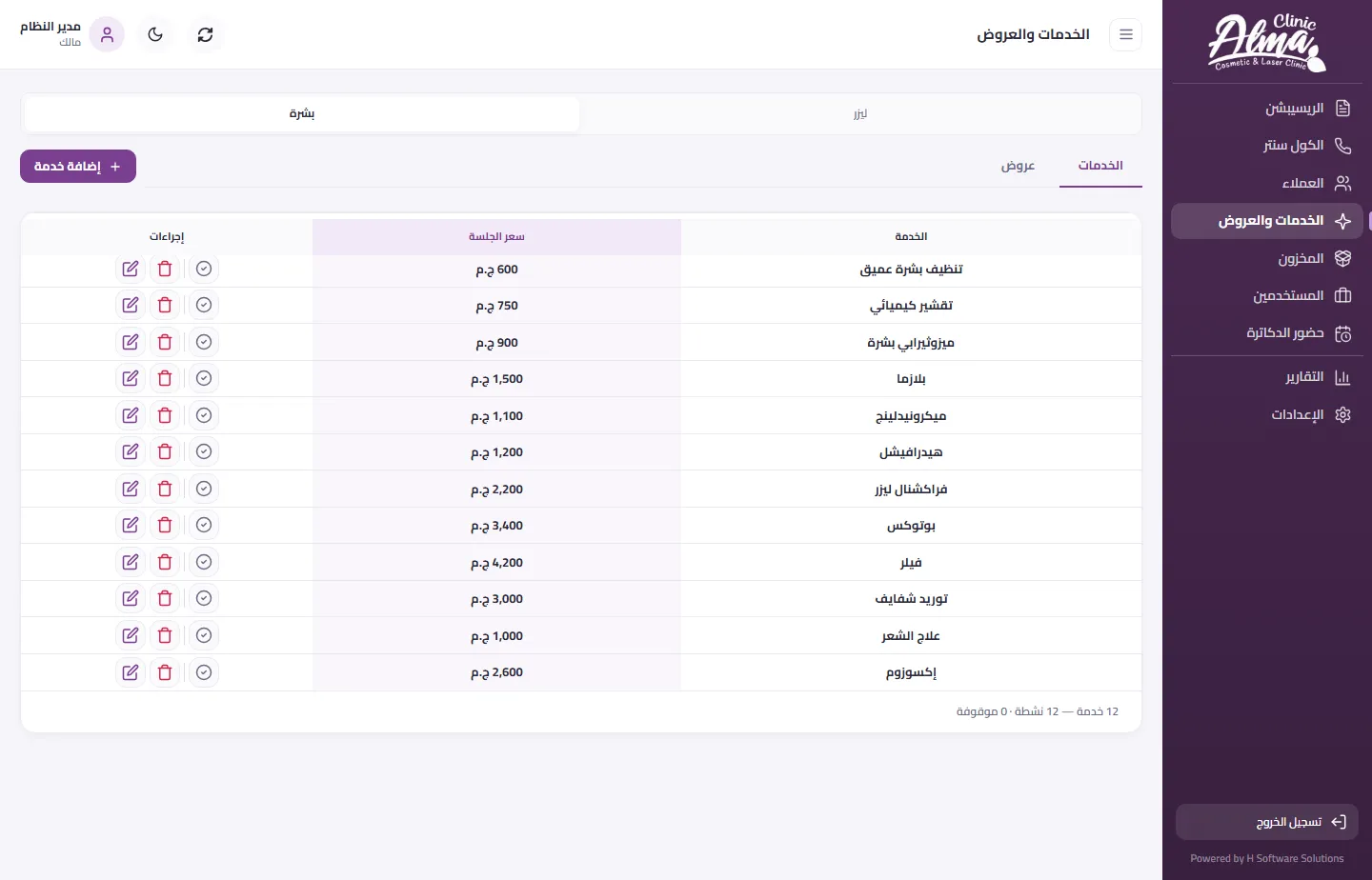Click the إضافة خدمة add service button
1372x880 pixels.
pyautogui.click(x=78, y=166)
